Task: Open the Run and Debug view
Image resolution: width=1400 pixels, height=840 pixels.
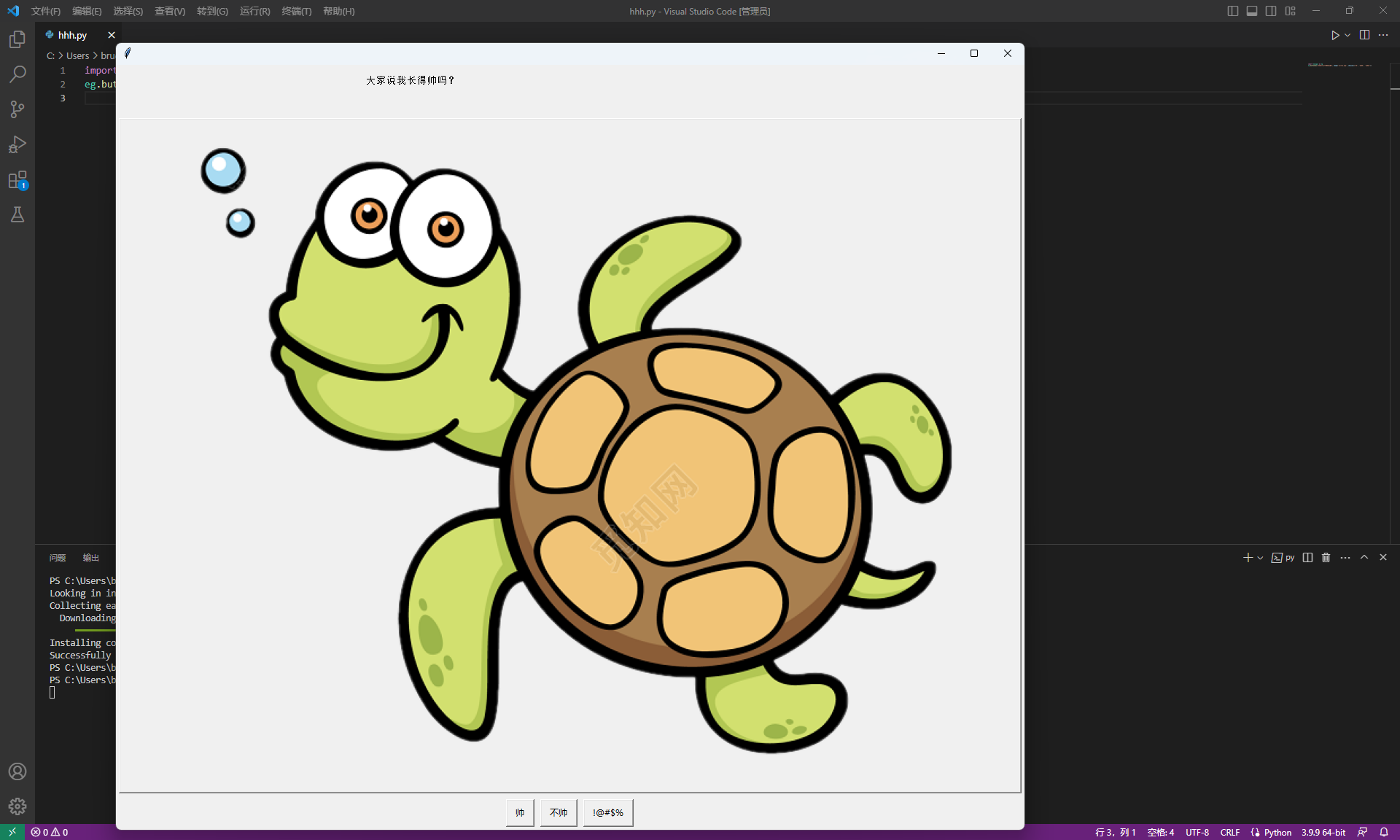Action: pos(17,144)
